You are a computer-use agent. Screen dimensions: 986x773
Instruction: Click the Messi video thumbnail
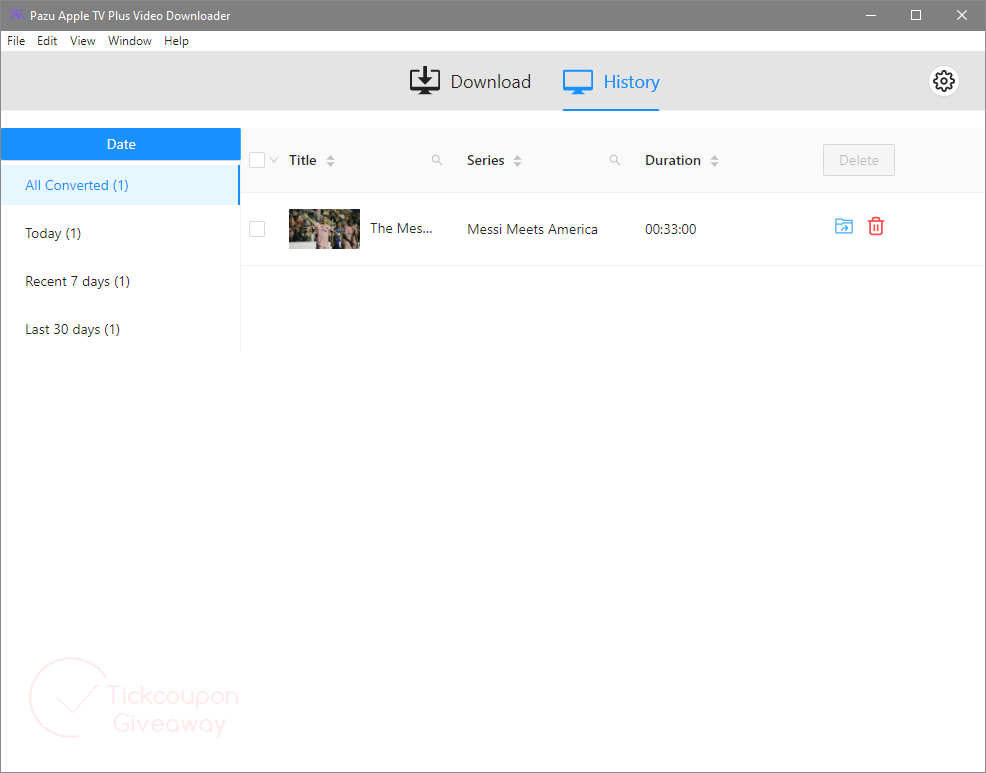point(324,229)
